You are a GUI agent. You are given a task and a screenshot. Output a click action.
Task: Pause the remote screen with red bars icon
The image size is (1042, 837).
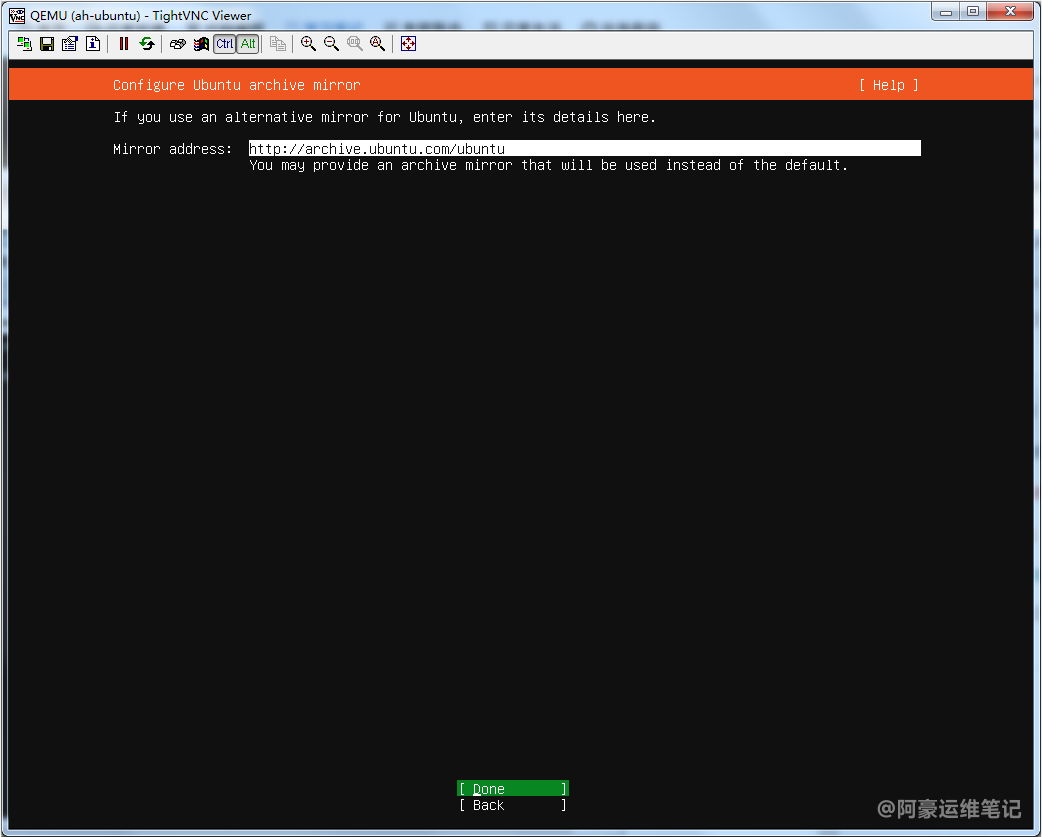pyautogui.click(x=124, y=44)
